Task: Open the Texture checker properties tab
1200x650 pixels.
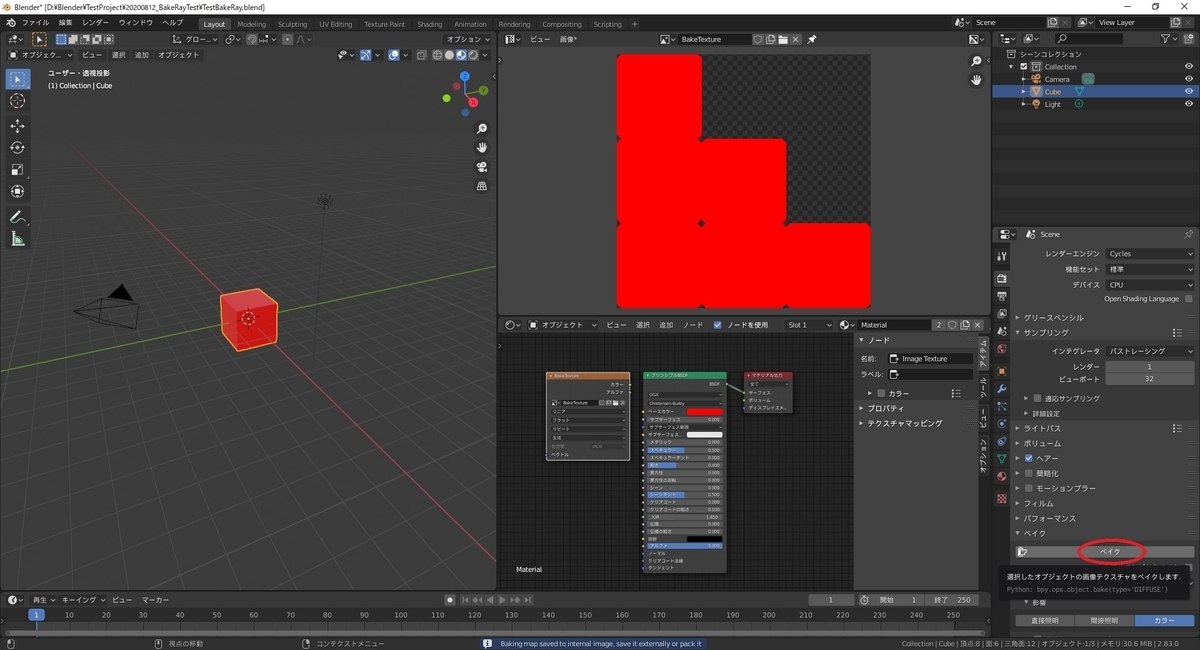Action: pos(1002,498)
